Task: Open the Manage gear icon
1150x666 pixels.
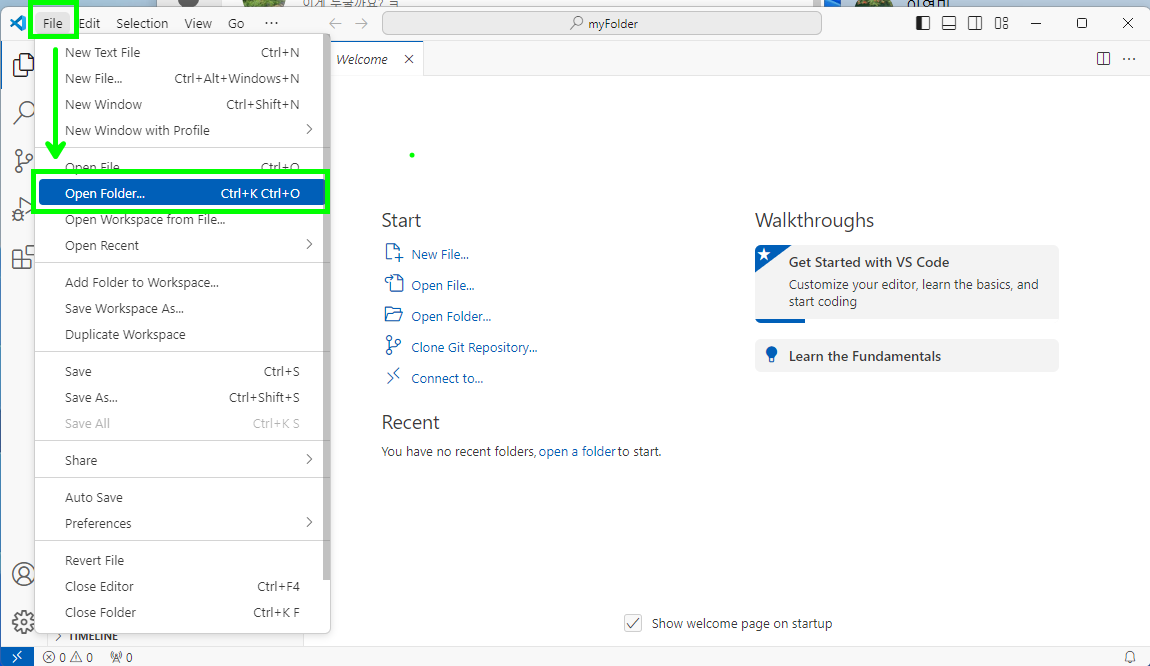Action: coord(23,622)
